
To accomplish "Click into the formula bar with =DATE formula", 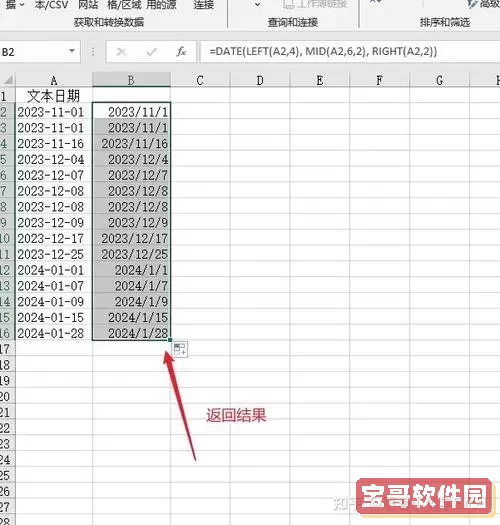I will point(350,52).
